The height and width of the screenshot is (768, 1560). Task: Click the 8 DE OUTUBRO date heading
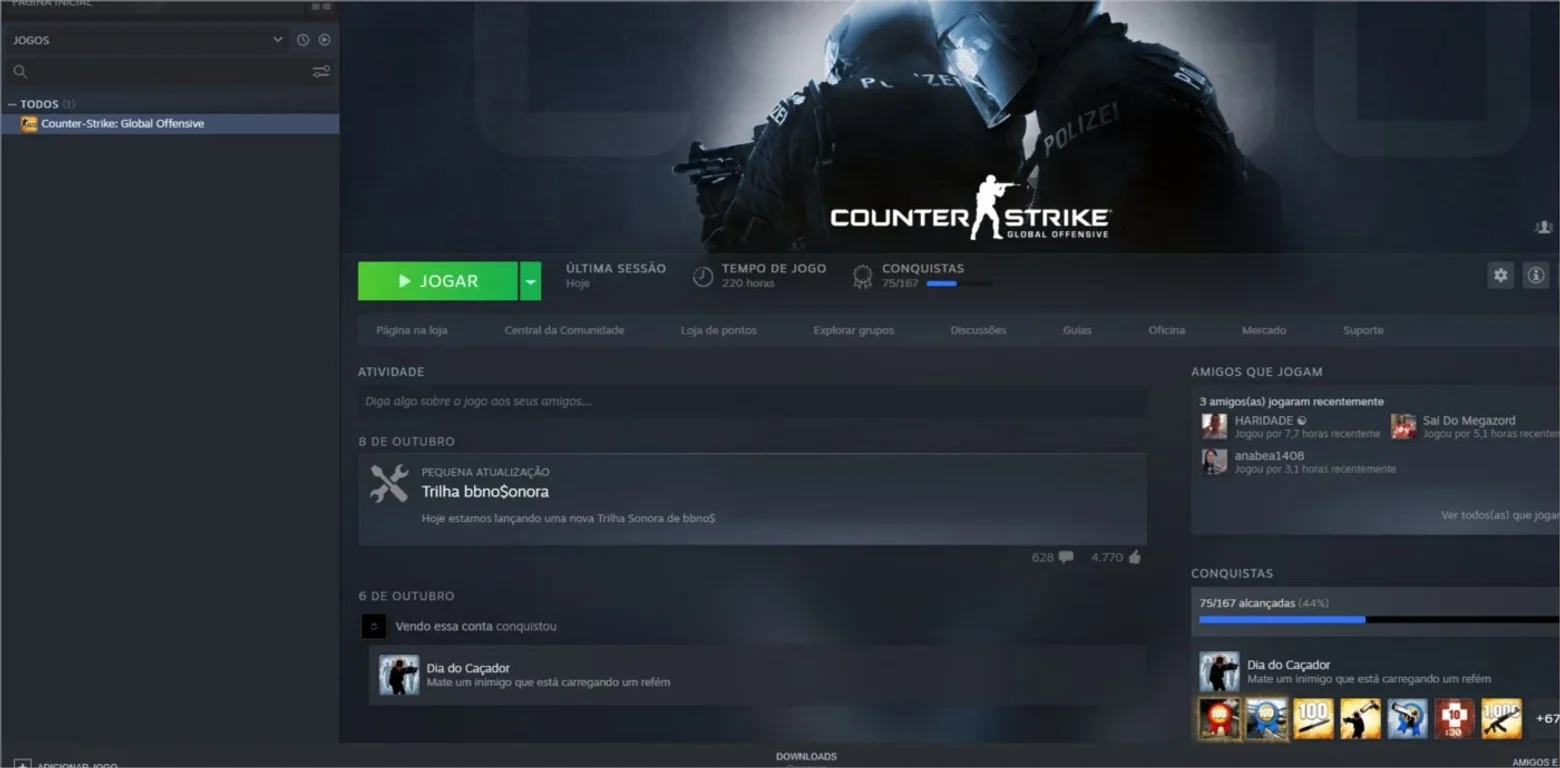point(407,442)
